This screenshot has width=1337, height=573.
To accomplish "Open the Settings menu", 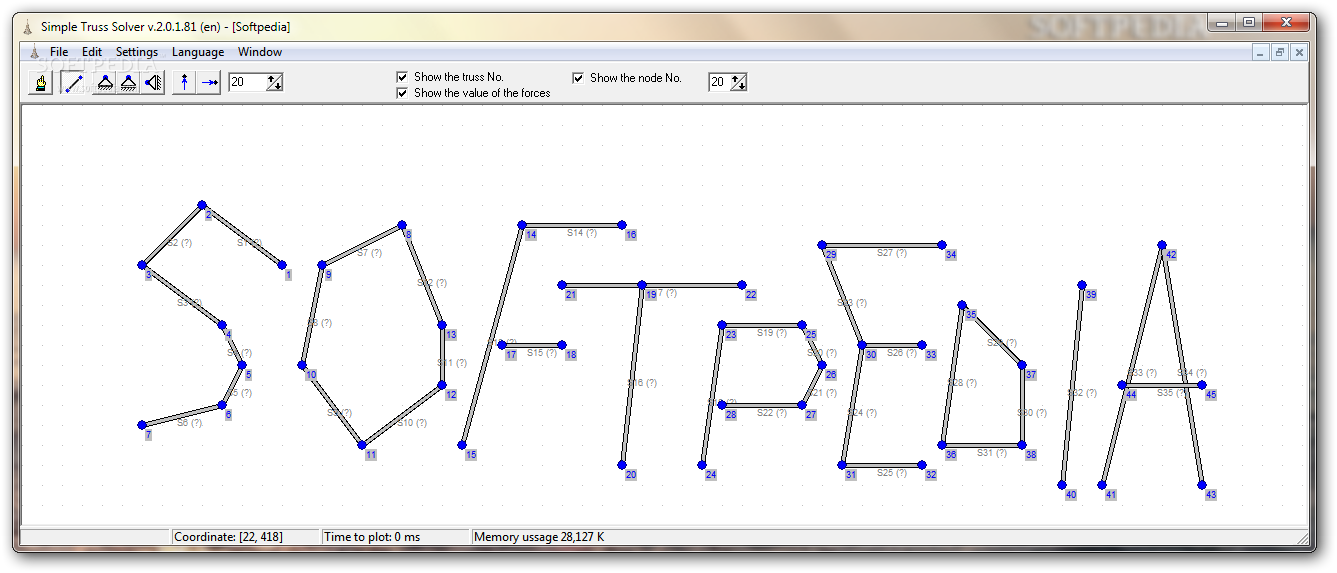I will click(x=137, y=52).
